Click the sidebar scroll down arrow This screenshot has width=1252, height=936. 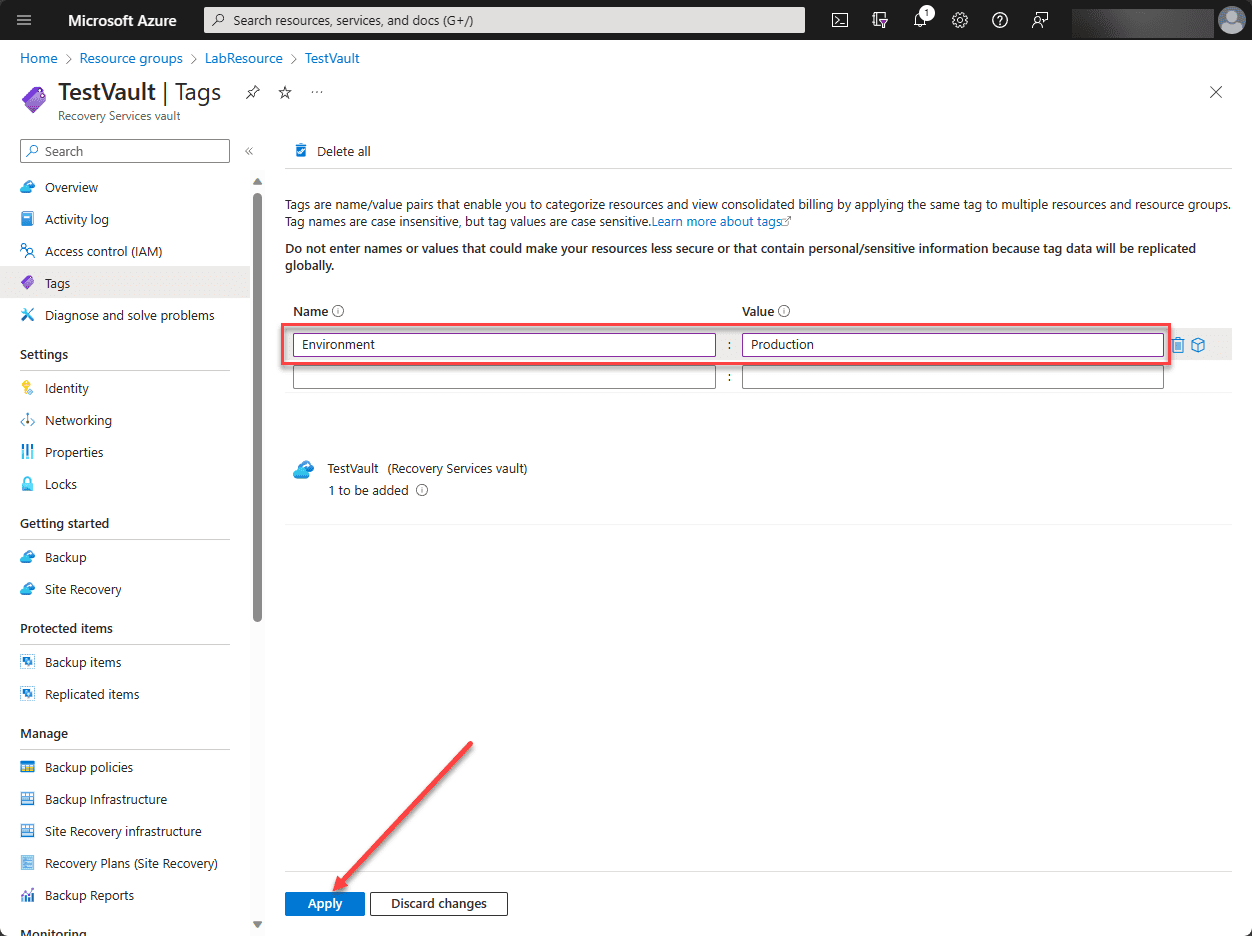[x=257, y=925]
